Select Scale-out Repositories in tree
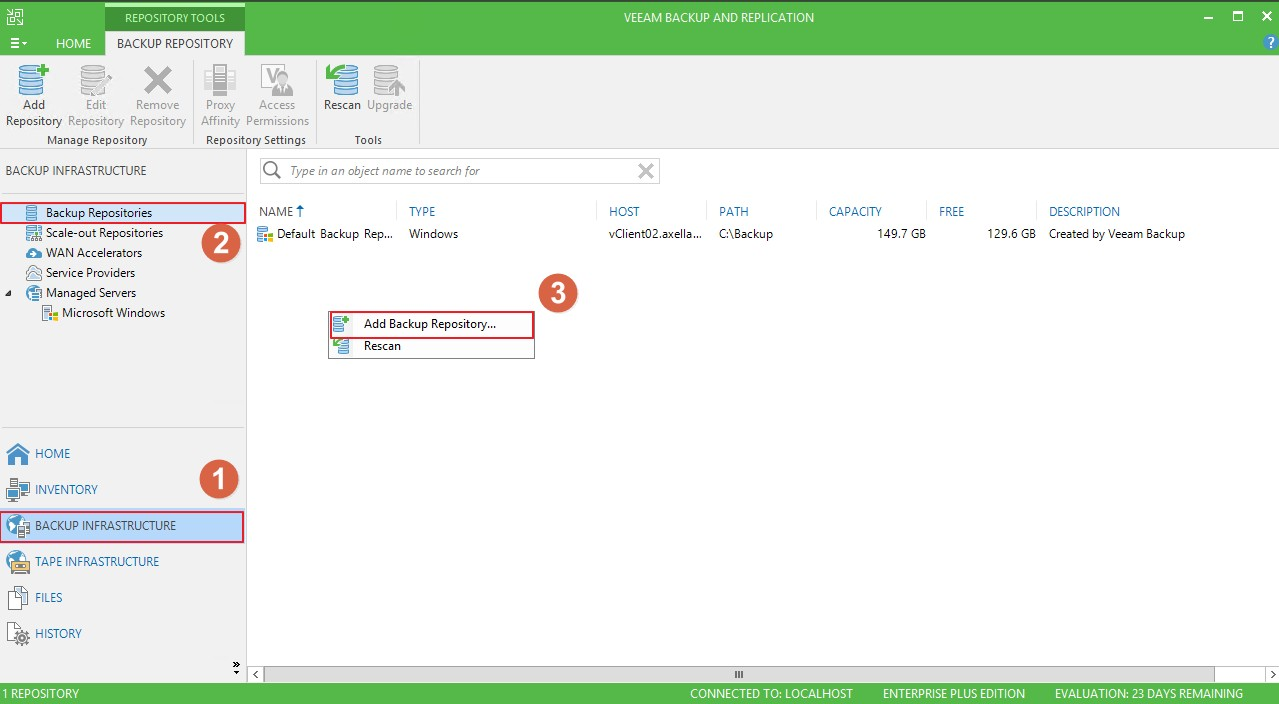 (104, 233)
